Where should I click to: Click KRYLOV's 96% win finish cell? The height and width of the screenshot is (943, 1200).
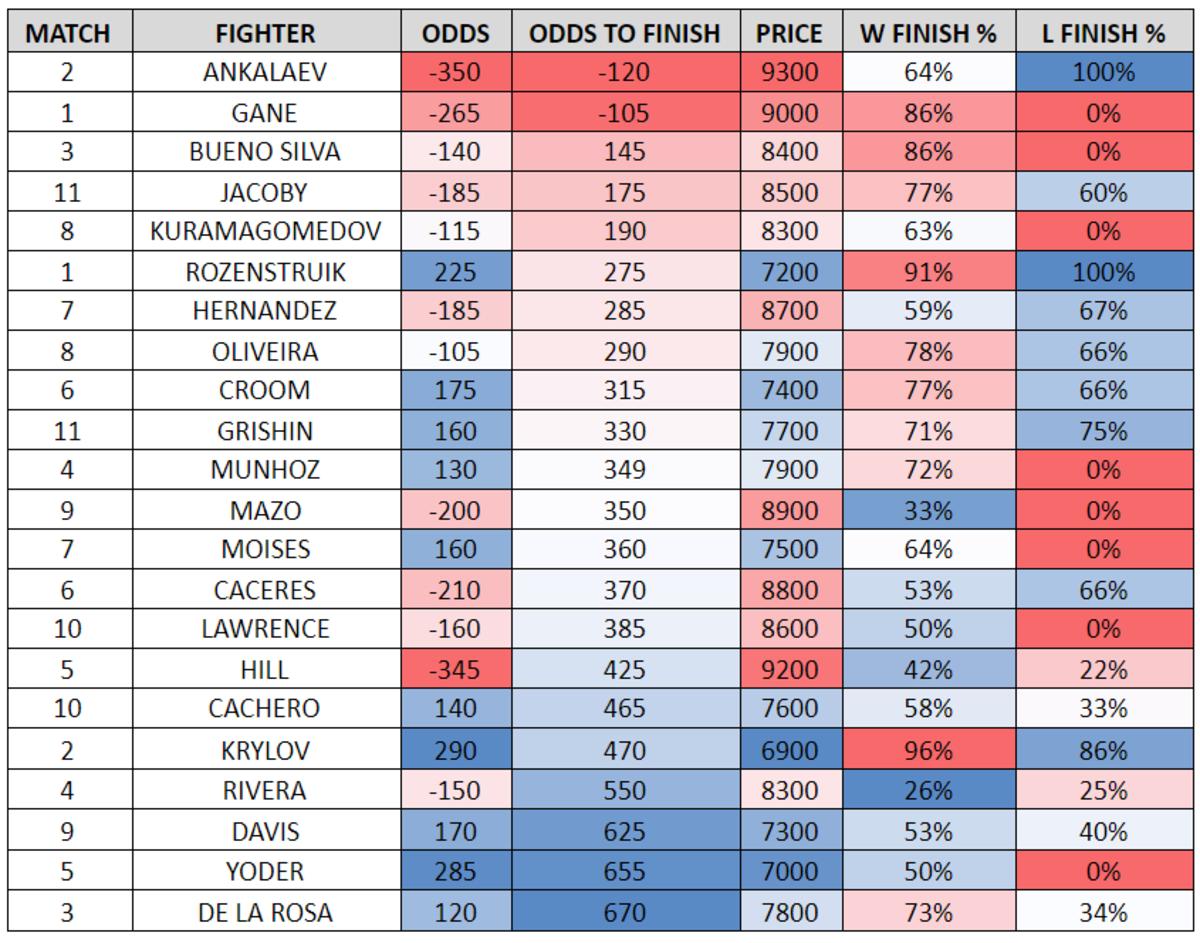pos(928,750)
